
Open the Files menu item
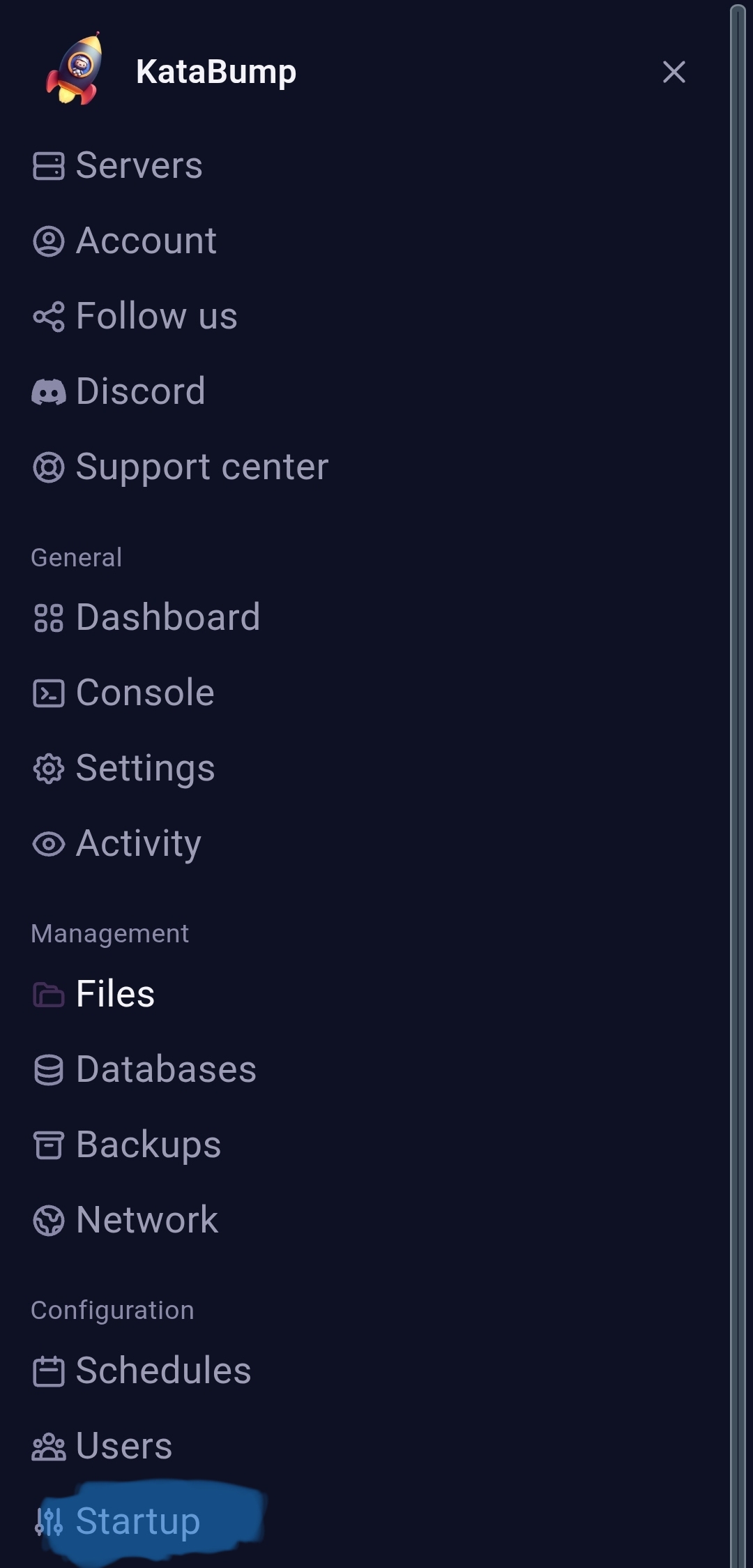click(x=93, y=994)
